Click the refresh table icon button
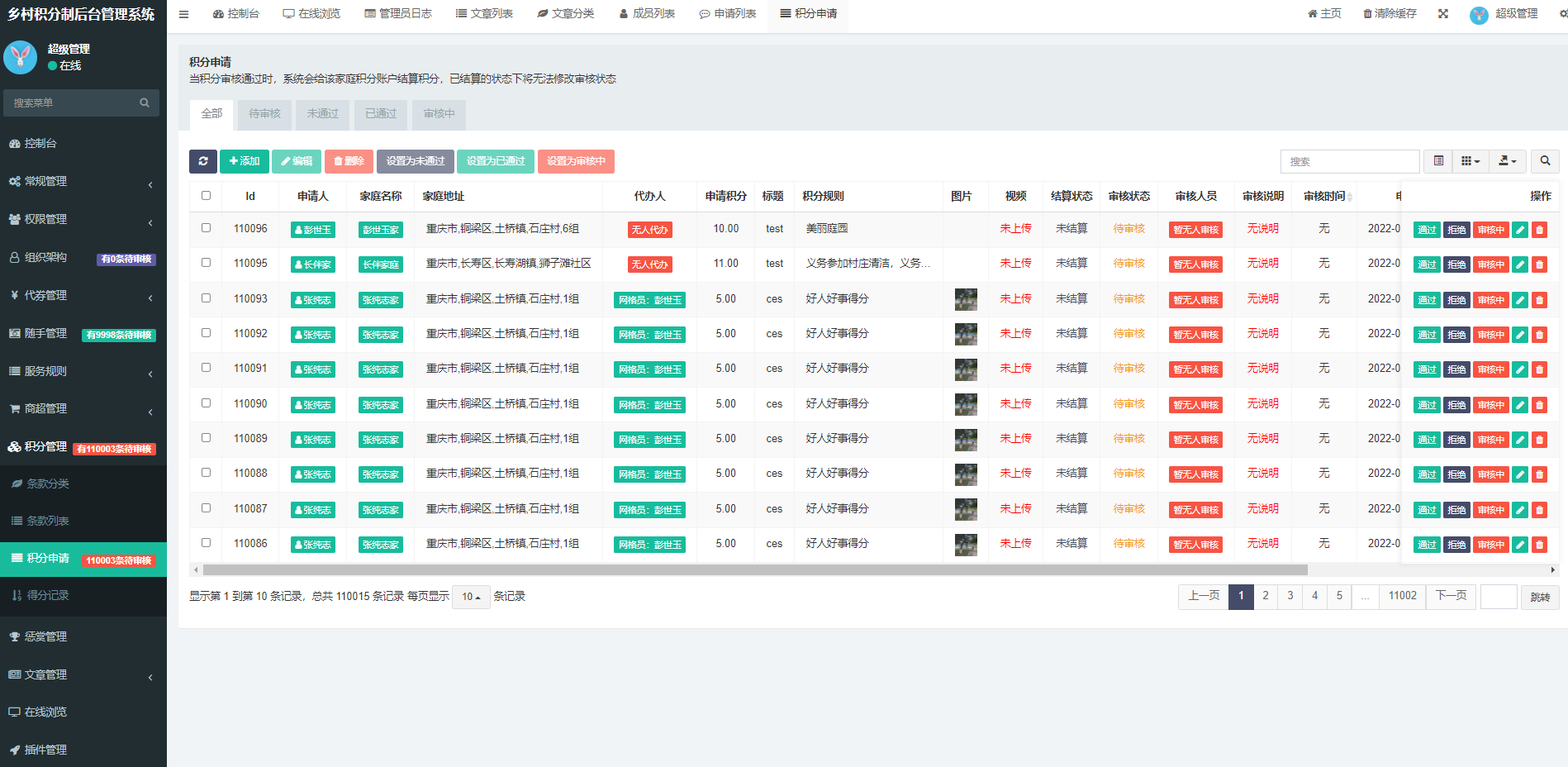Image resolution: width=1568 pixels, height=767 pixels. [x=203, y=161]
